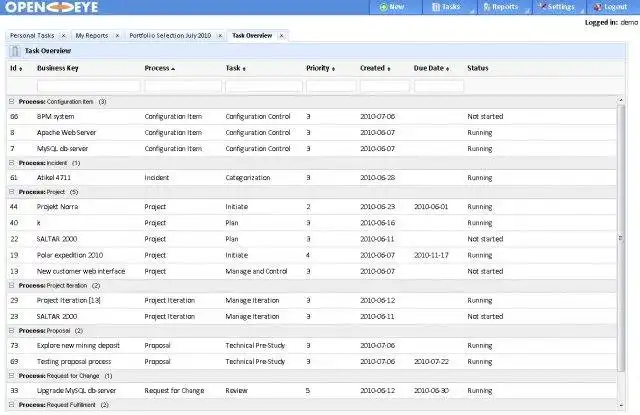The height and width of the screenshot is (415, 640).
Task: Close the My Reports tab
Action: pos(117,36)
